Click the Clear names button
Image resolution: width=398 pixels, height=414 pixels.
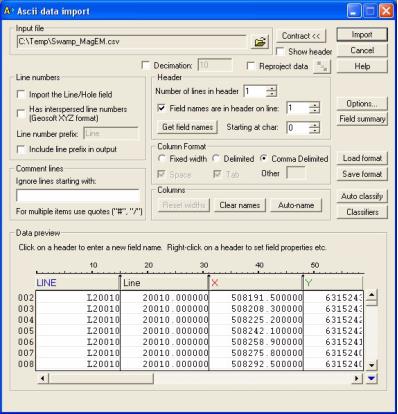coord(240,205)
